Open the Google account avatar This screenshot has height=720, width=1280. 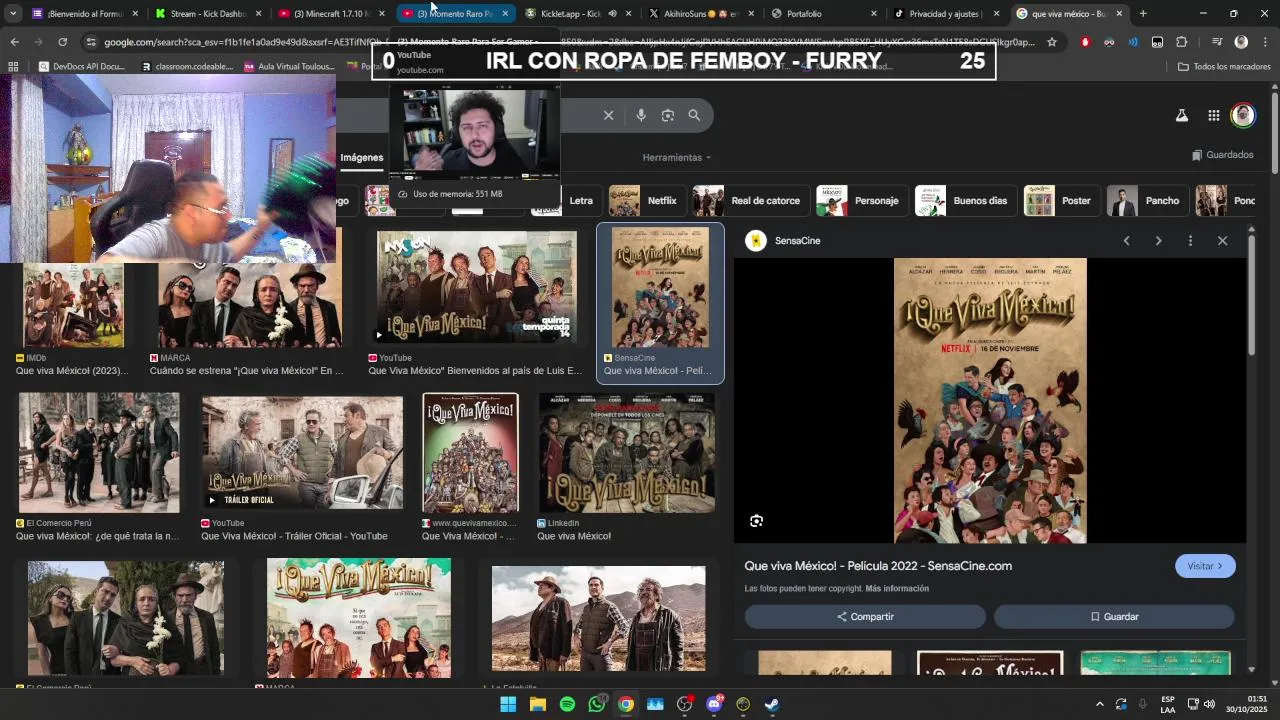click(x=1243, y=115)
